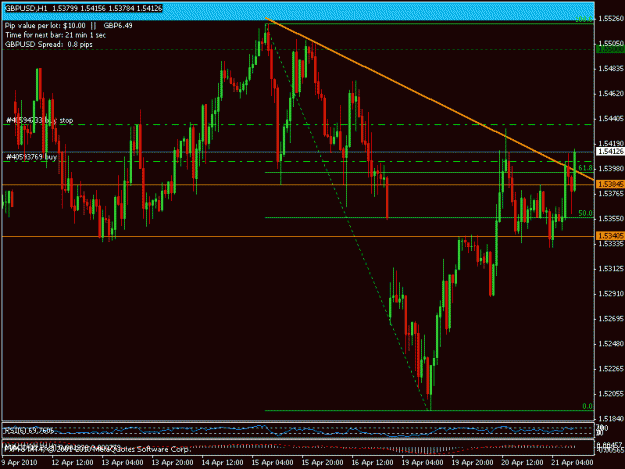Click the 1.55260 price scale value
Screen dimensions: 625x469
pyautogui.click(x=611, y=19)
